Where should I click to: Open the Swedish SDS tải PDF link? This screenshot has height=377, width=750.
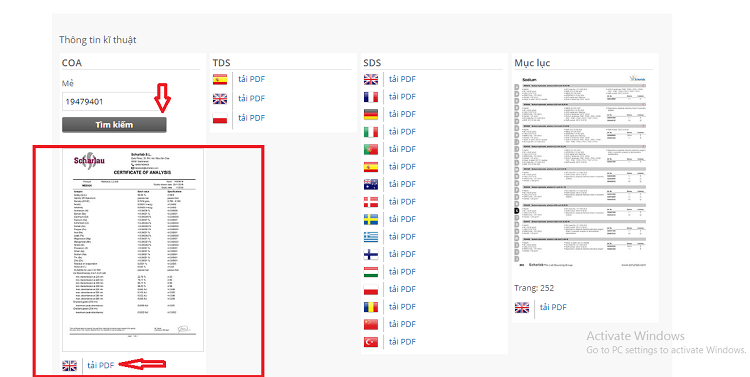402,219
